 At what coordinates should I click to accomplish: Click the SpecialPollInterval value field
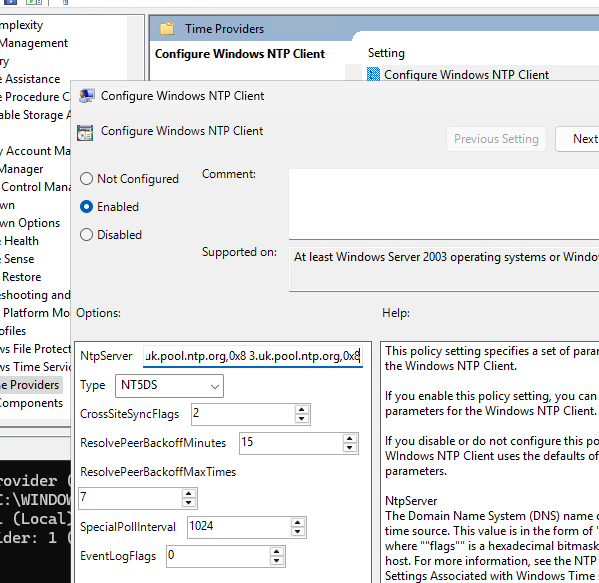[239, 527]
